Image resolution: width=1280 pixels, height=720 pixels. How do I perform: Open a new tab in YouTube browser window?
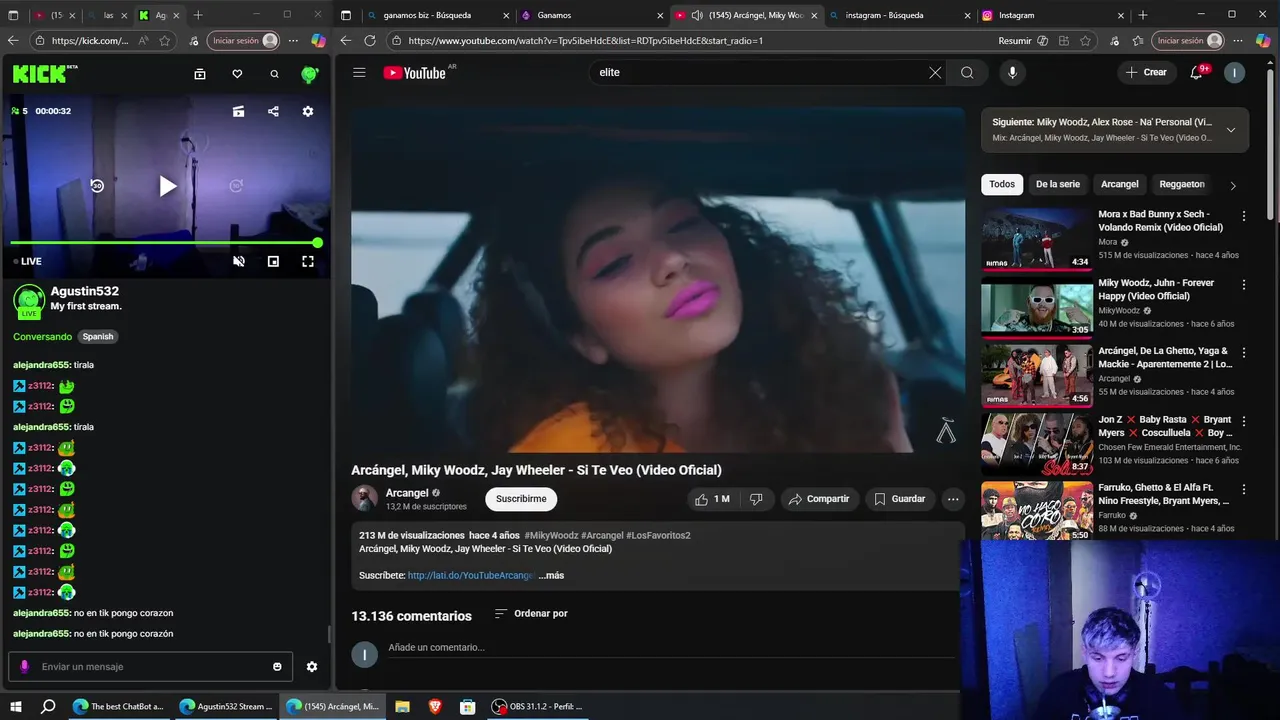point(1143,15)
